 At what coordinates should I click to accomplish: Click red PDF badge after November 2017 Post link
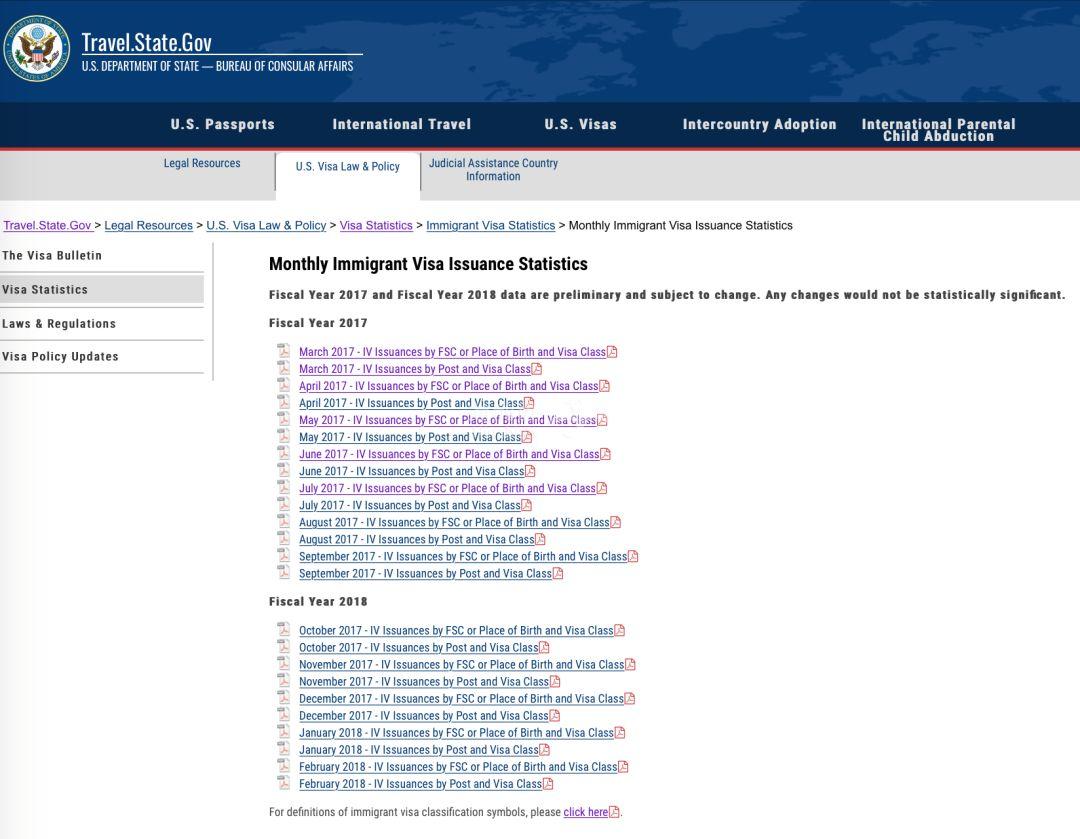click(555, 681)
